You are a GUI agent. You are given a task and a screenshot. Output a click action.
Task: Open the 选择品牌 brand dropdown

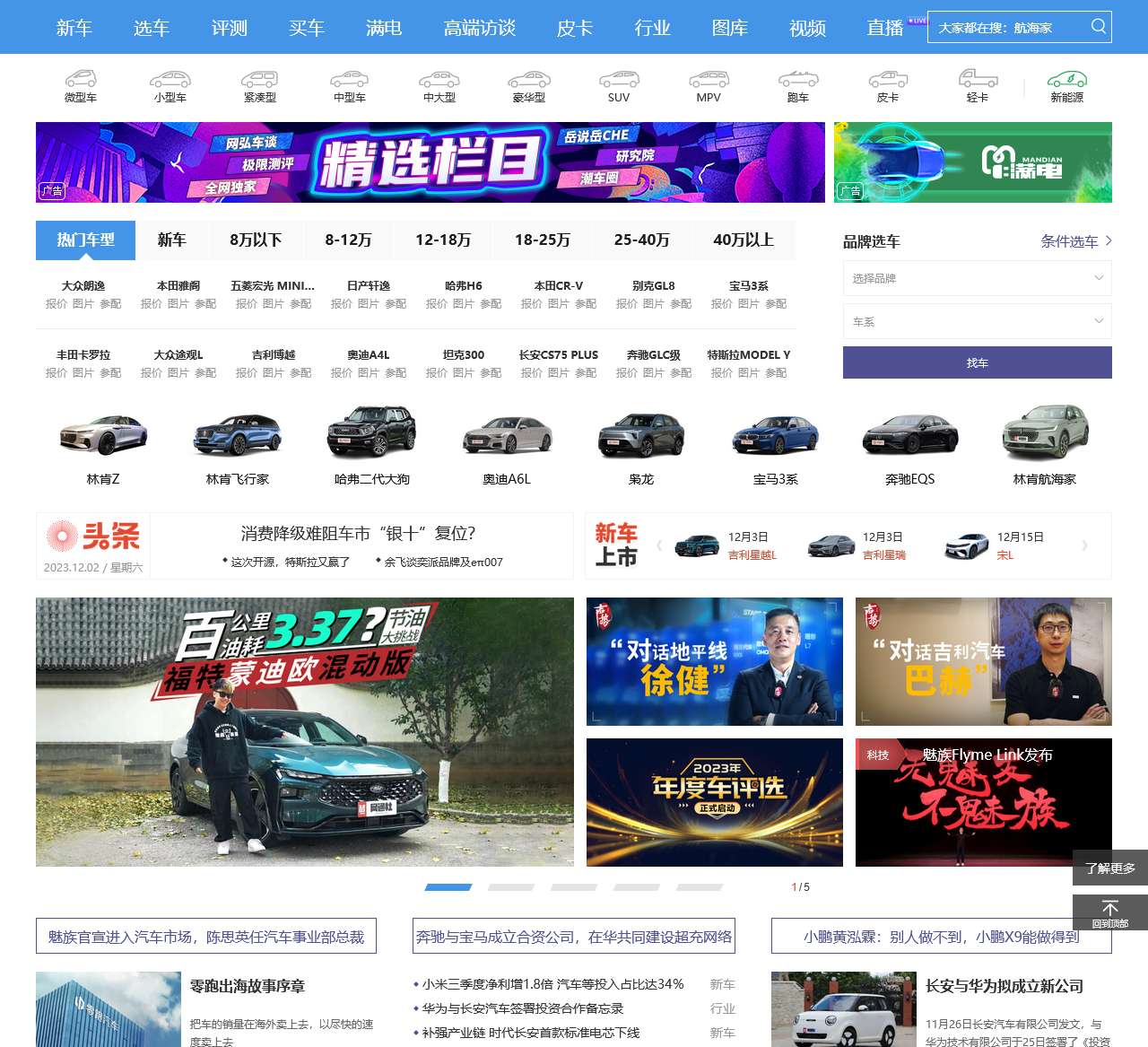[978, 278]
